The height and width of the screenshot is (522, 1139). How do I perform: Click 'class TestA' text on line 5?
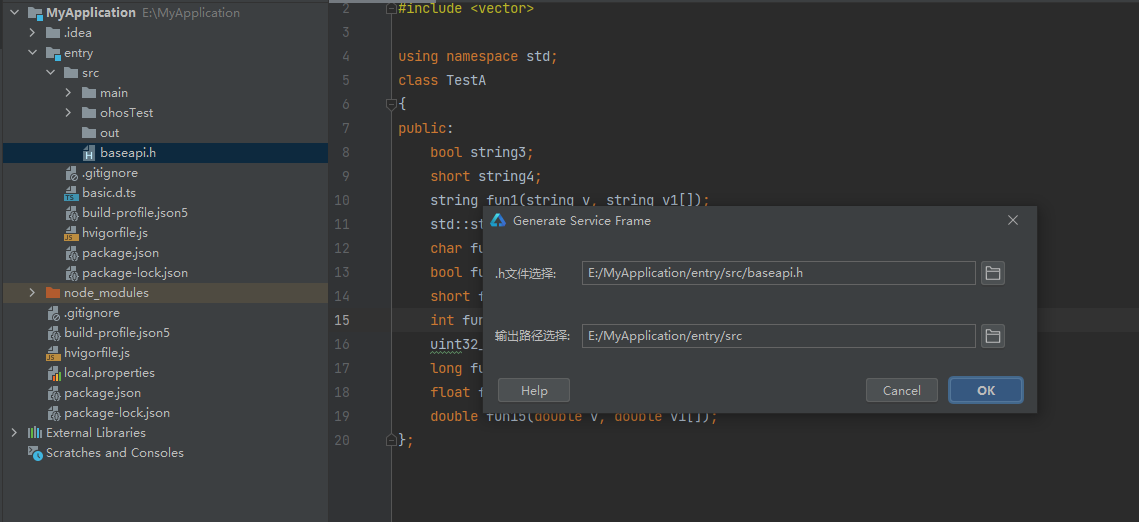point(442,80)
